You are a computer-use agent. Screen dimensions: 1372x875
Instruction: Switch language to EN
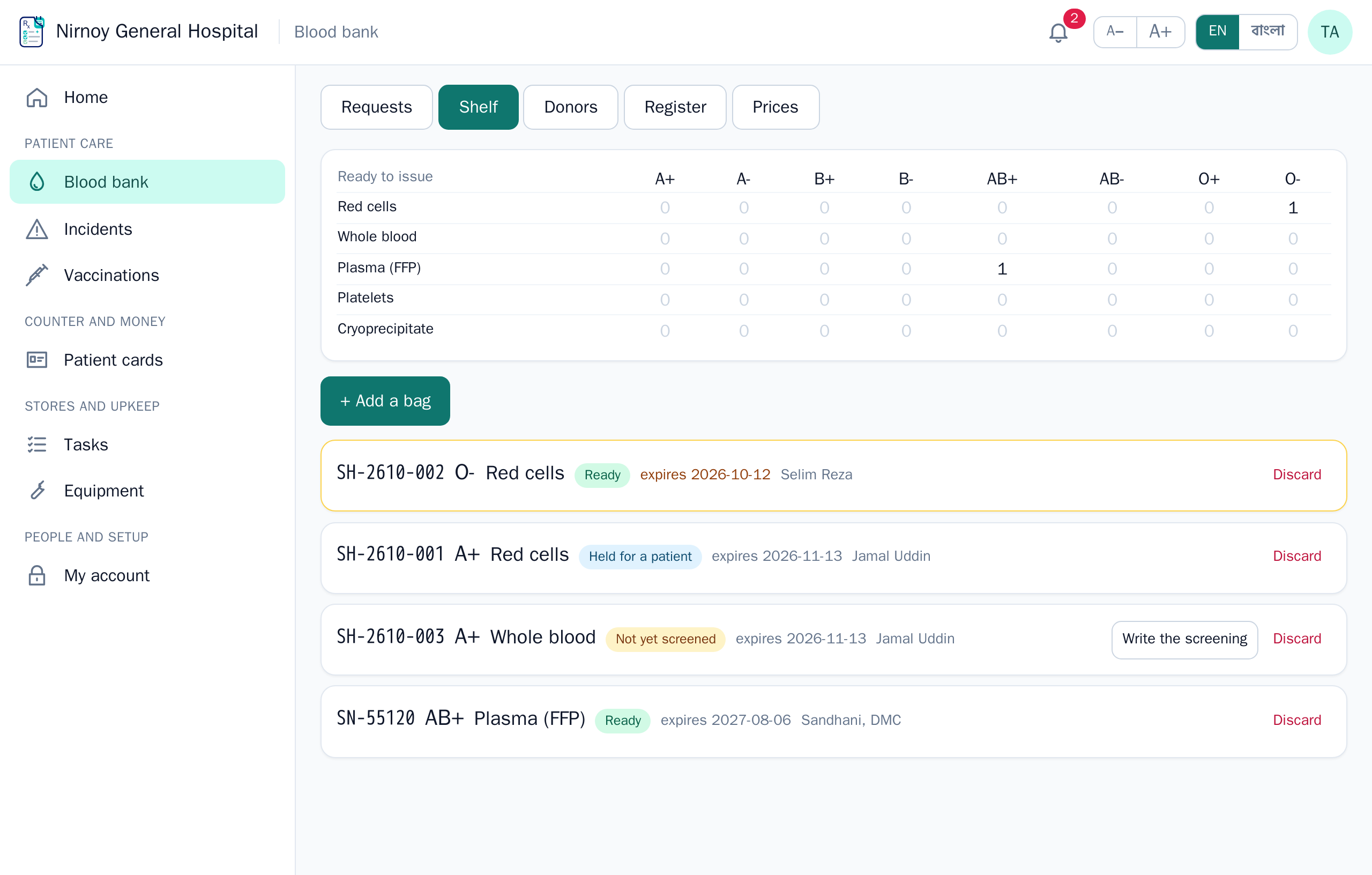(1217, 31)
